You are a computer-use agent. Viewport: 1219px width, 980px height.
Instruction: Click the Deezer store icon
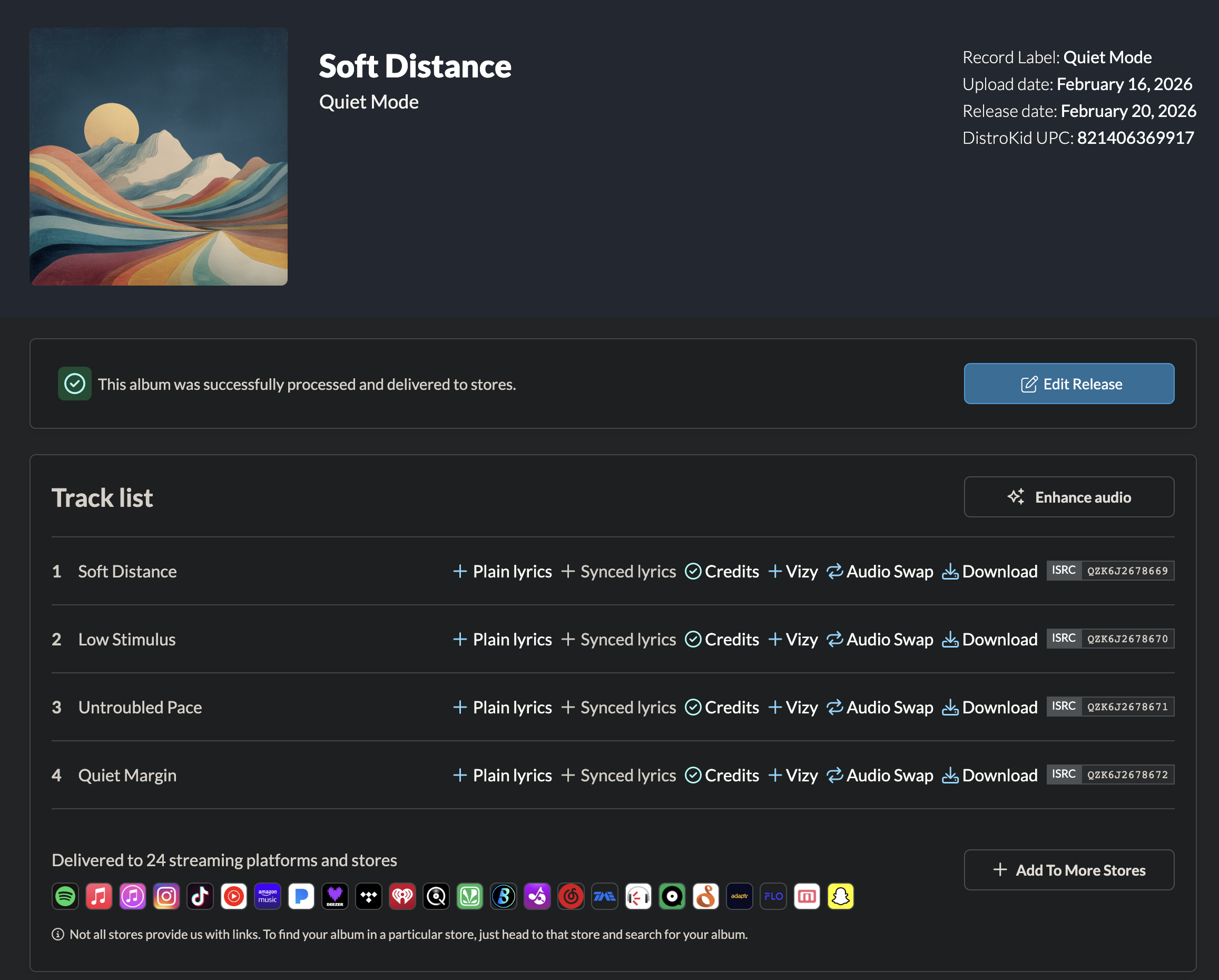click(335, 896)
